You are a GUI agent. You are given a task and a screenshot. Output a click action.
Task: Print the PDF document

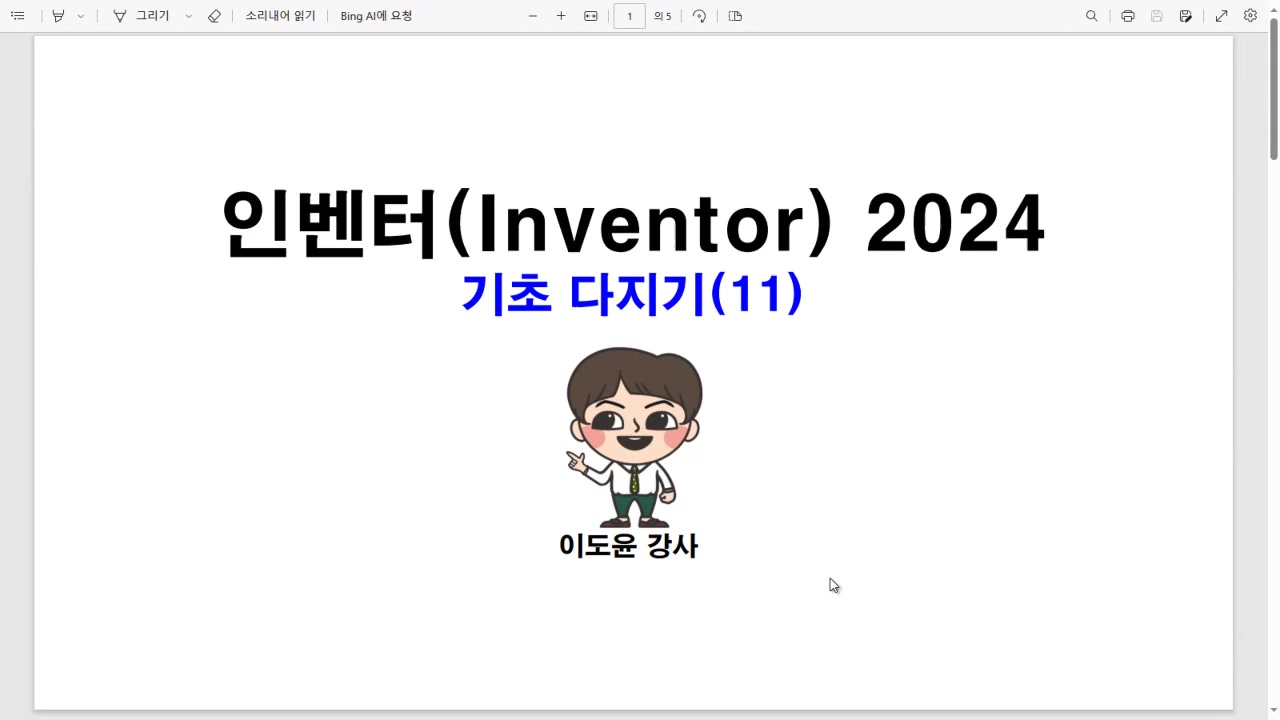pyautogui.click(x=1128, y=16)
